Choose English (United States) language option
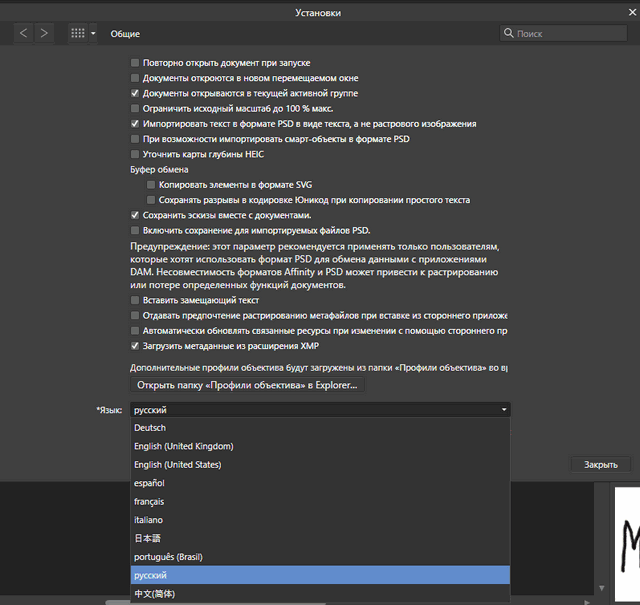 (177, 465)
